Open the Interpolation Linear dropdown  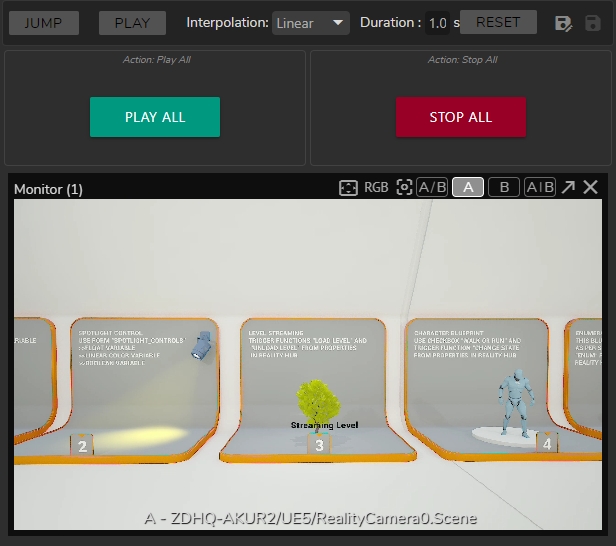click(x=310, y=23)
